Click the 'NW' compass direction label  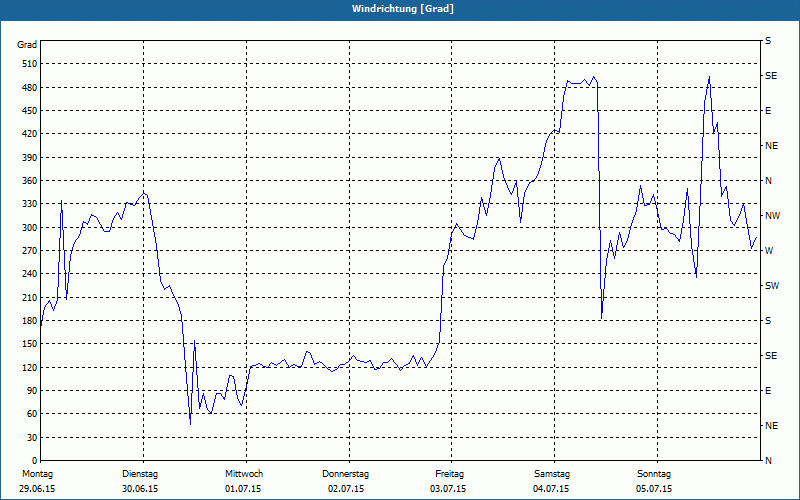772,216
